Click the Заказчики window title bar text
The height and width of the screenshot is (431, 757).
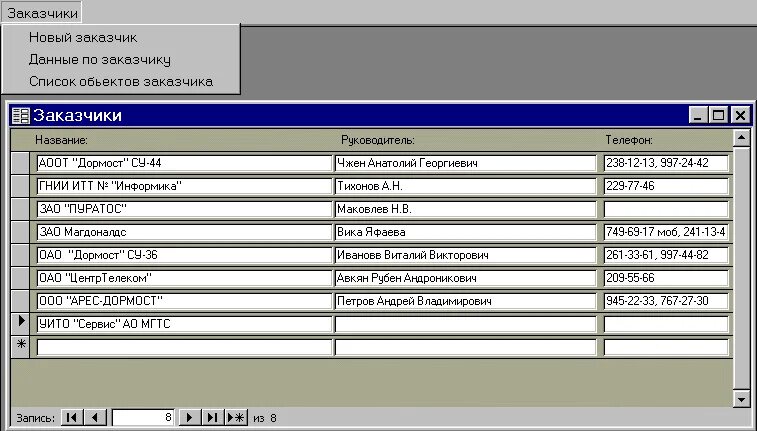[77, 115]
